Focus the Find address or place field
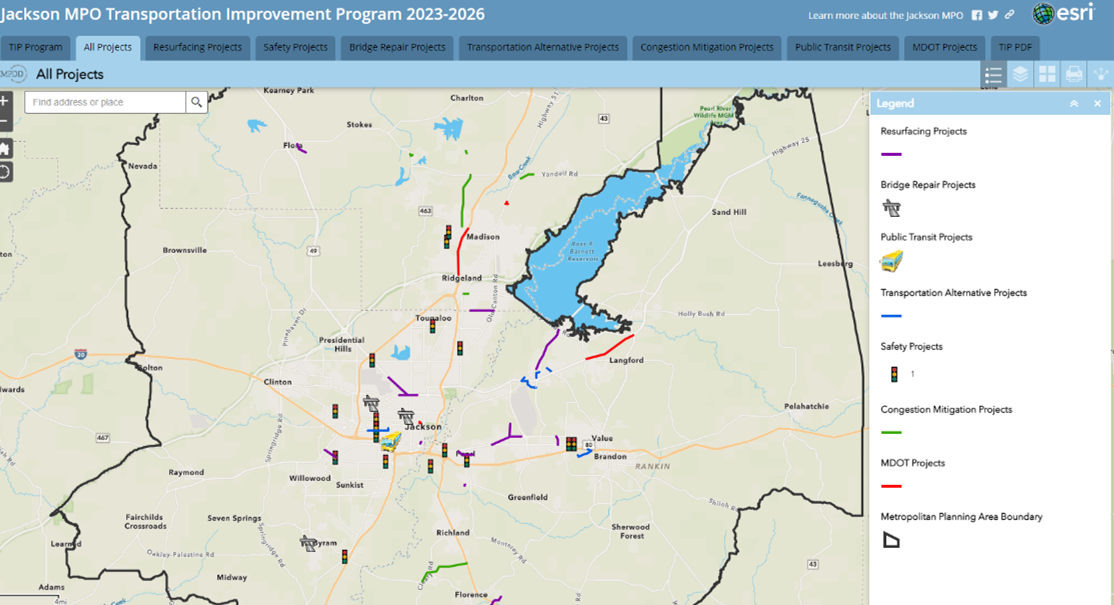 click(x=105, y=102)
